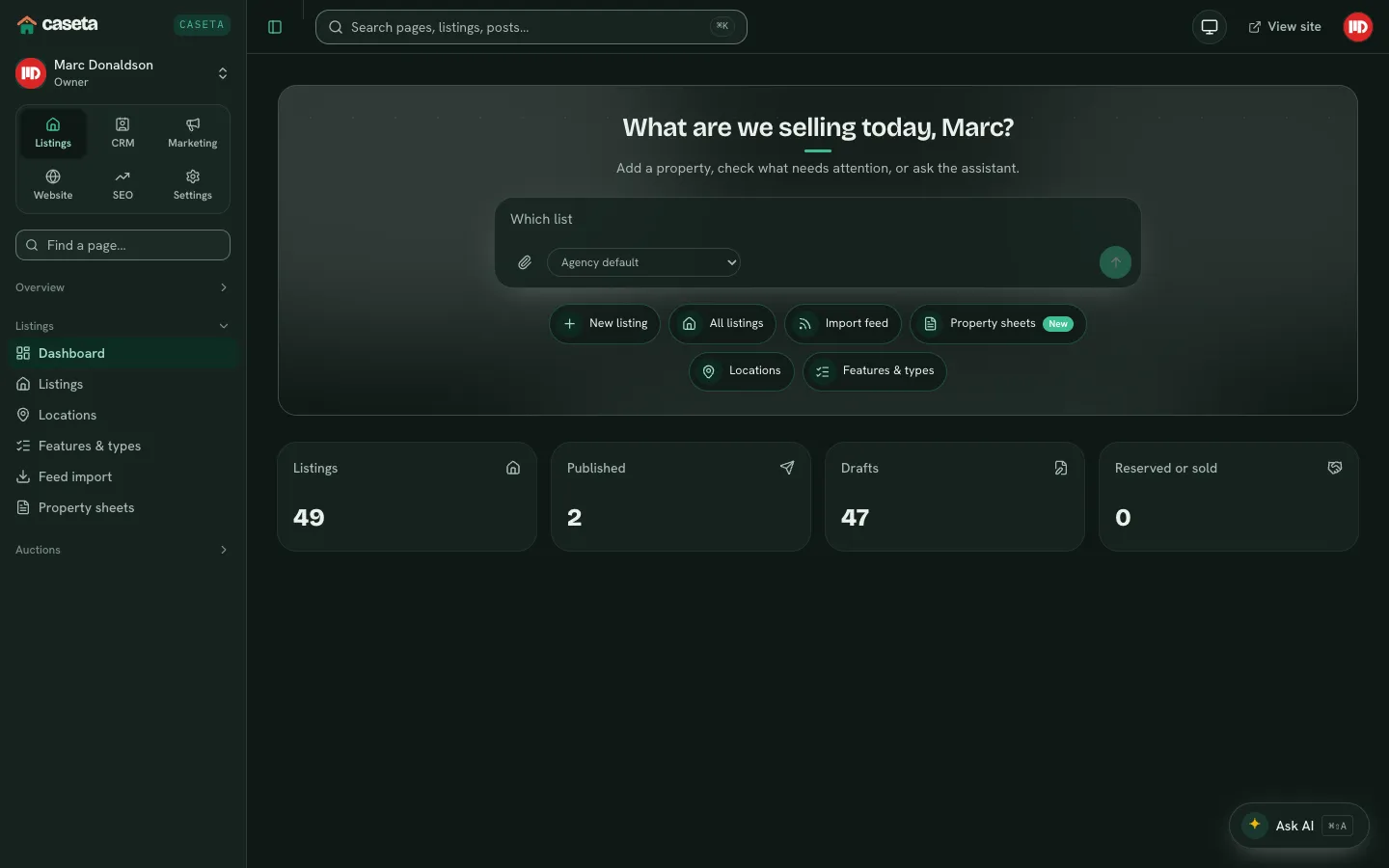This screenshot has height=868, width=1389.
Task: Open Feed import in sidebar
Action: (123, 476)
